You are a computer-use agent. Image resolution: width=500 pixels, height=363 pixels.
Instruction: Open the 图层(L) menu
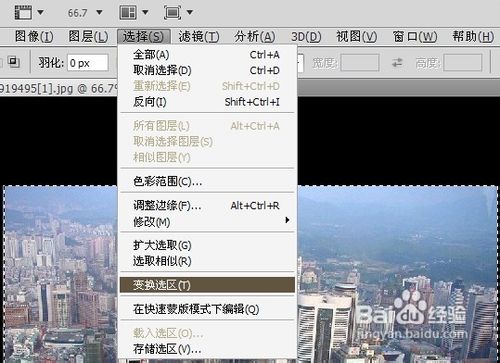click(x=88, y=36)
